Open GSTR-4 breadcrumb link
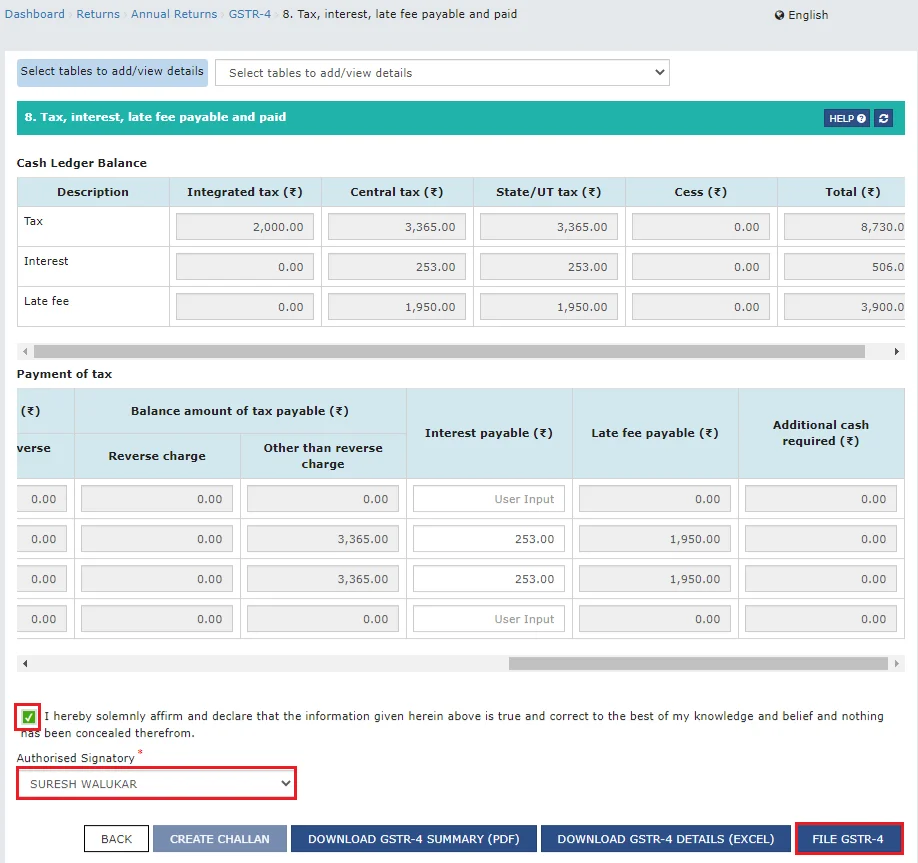This screenshot has height=863, width=918. [x=249, y=14]
